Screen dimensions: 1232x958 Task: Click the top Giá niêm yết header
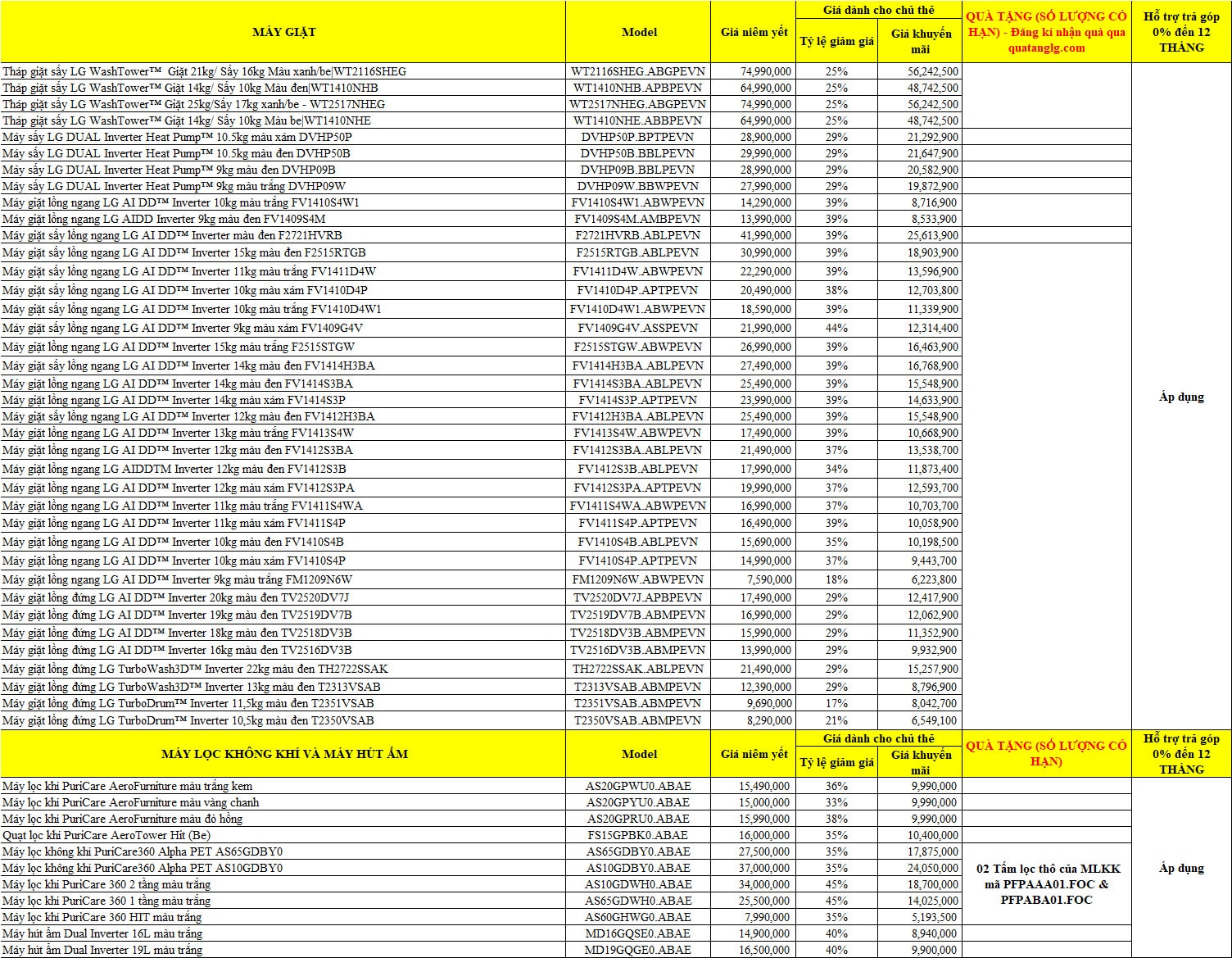pos(754,32)
